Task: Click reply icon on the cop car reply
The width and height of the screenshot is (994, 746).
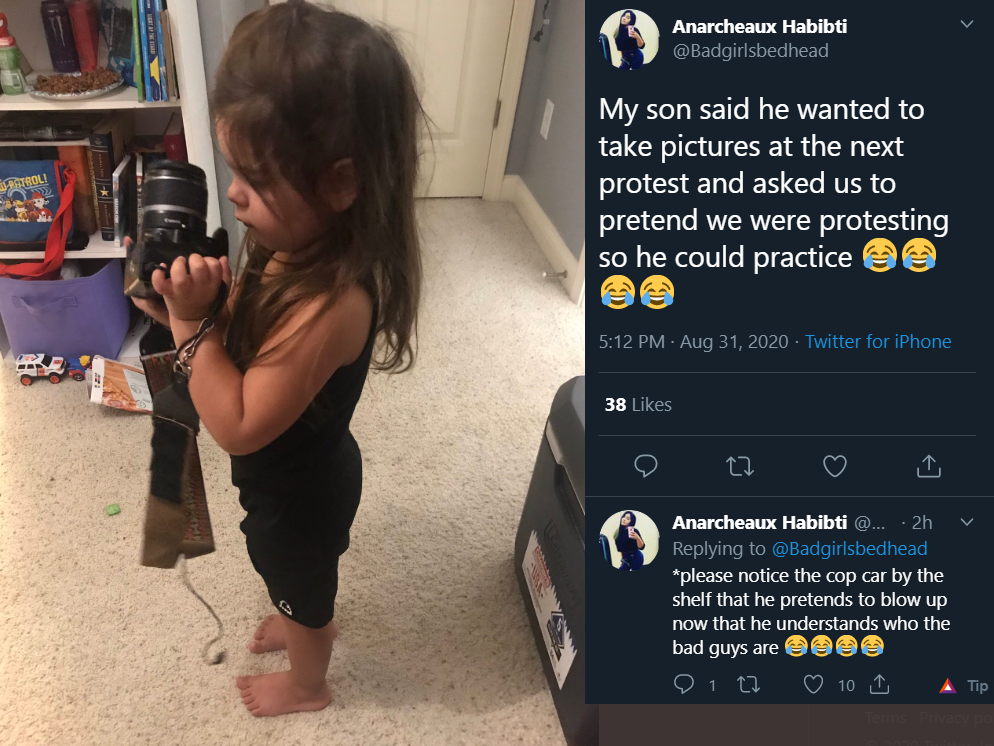Action: click(x=683, y=684)
